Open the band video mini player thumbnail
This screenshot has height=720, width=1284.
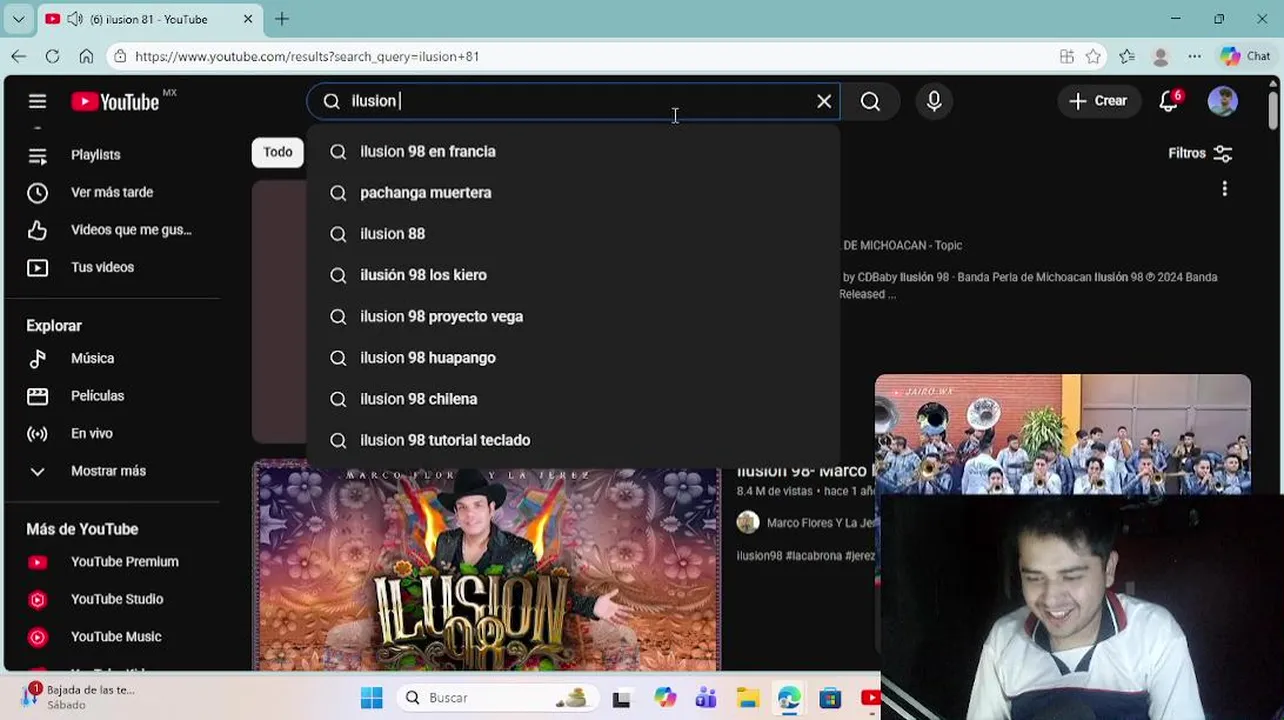[1062, 435]
